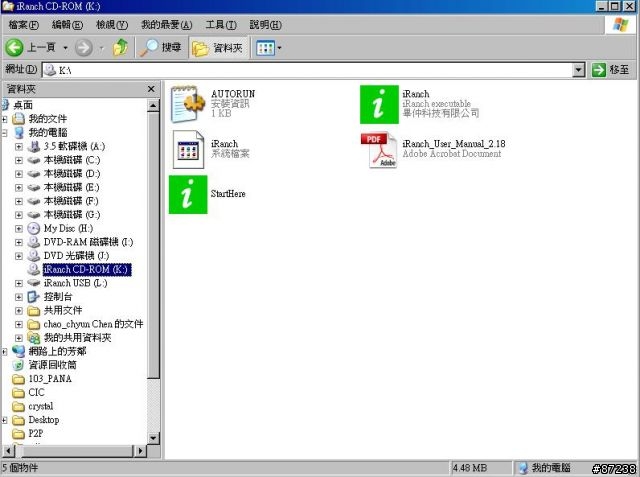This screenshot has height=477, width=640.
Task: Click the 本機磁碟 (G:) drive icon
Action: coord(33,215)
